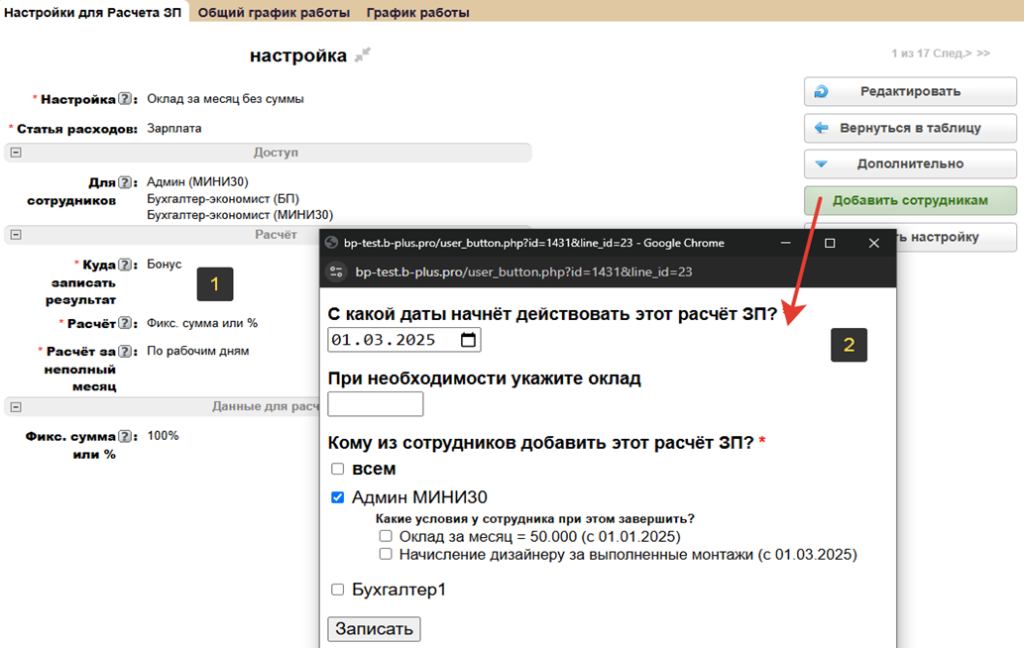The height and width of the screenshot is (648, 1024).
Task: Click the оклад input field
Action: pos(375,404)
